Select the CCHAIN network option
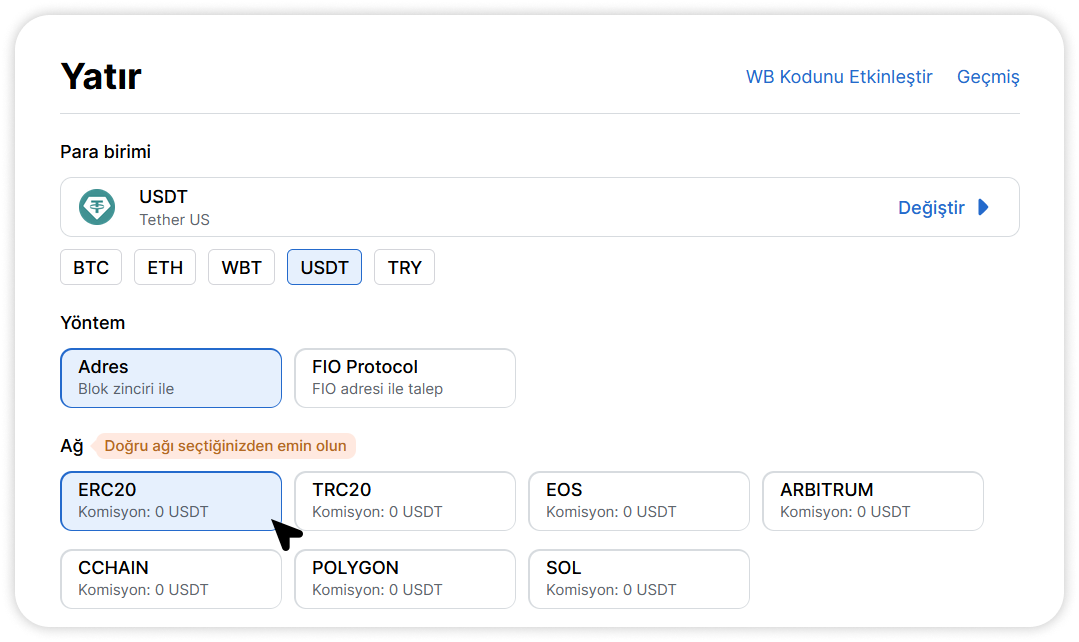Screen dimensions: 1079x642 (x=171, y=578)
